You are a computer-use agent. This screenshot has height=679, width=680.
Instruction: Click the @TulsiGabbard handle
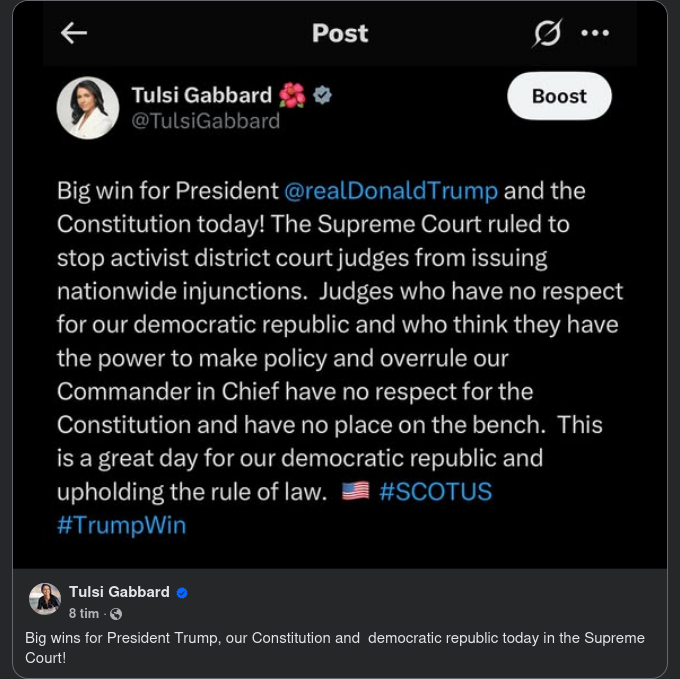coord(205,122)
